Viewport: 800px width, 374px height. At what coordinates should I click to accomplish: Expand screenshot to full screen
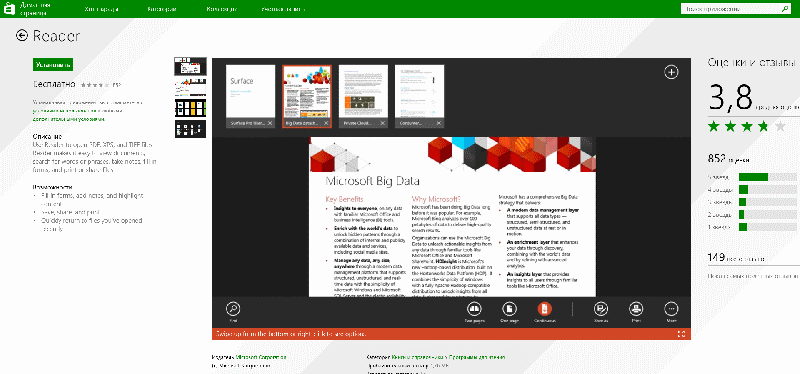click(681, 334)
